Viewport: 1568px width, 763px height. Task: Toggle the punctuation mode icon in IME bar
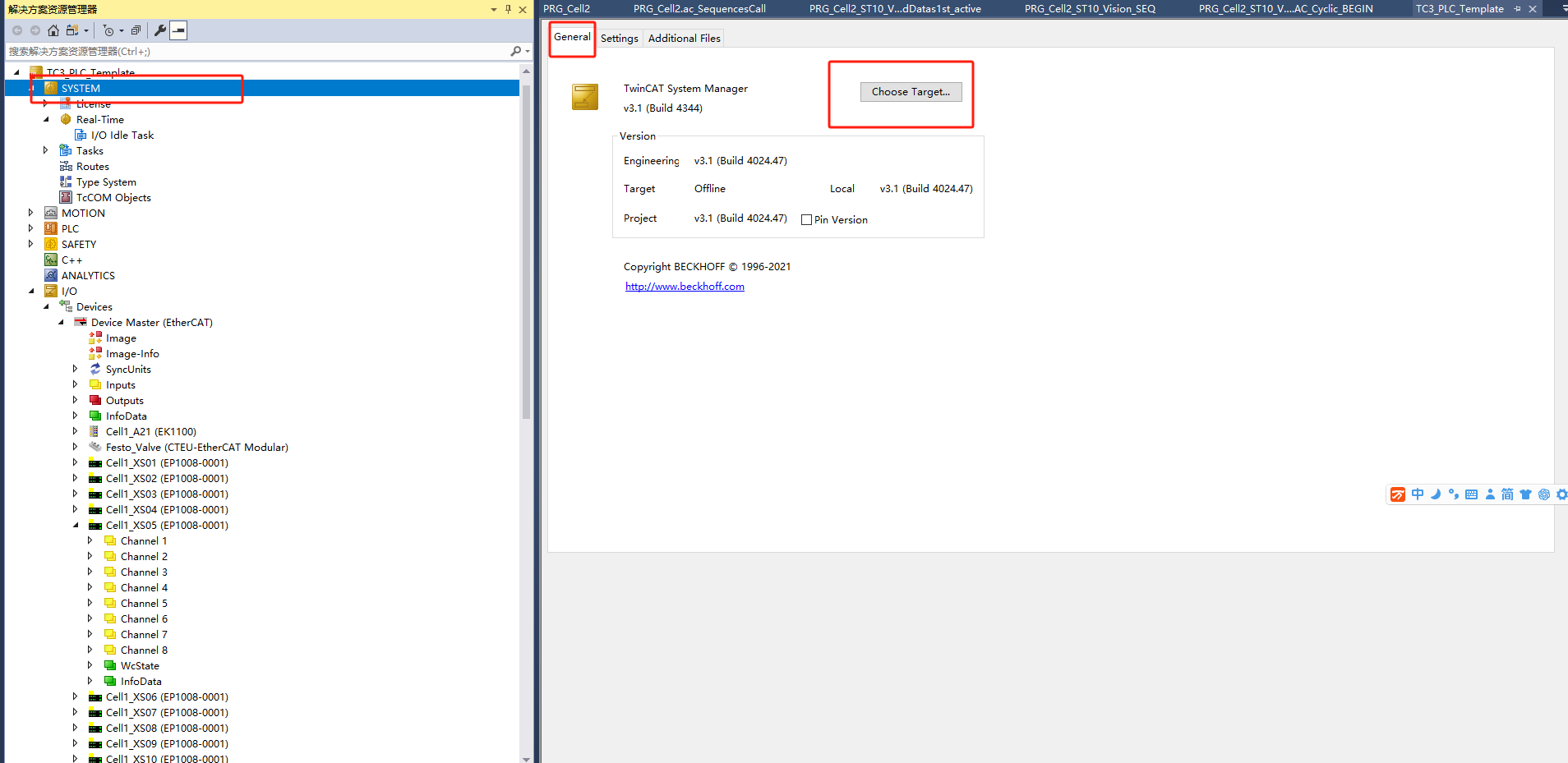pos(1454,494)
